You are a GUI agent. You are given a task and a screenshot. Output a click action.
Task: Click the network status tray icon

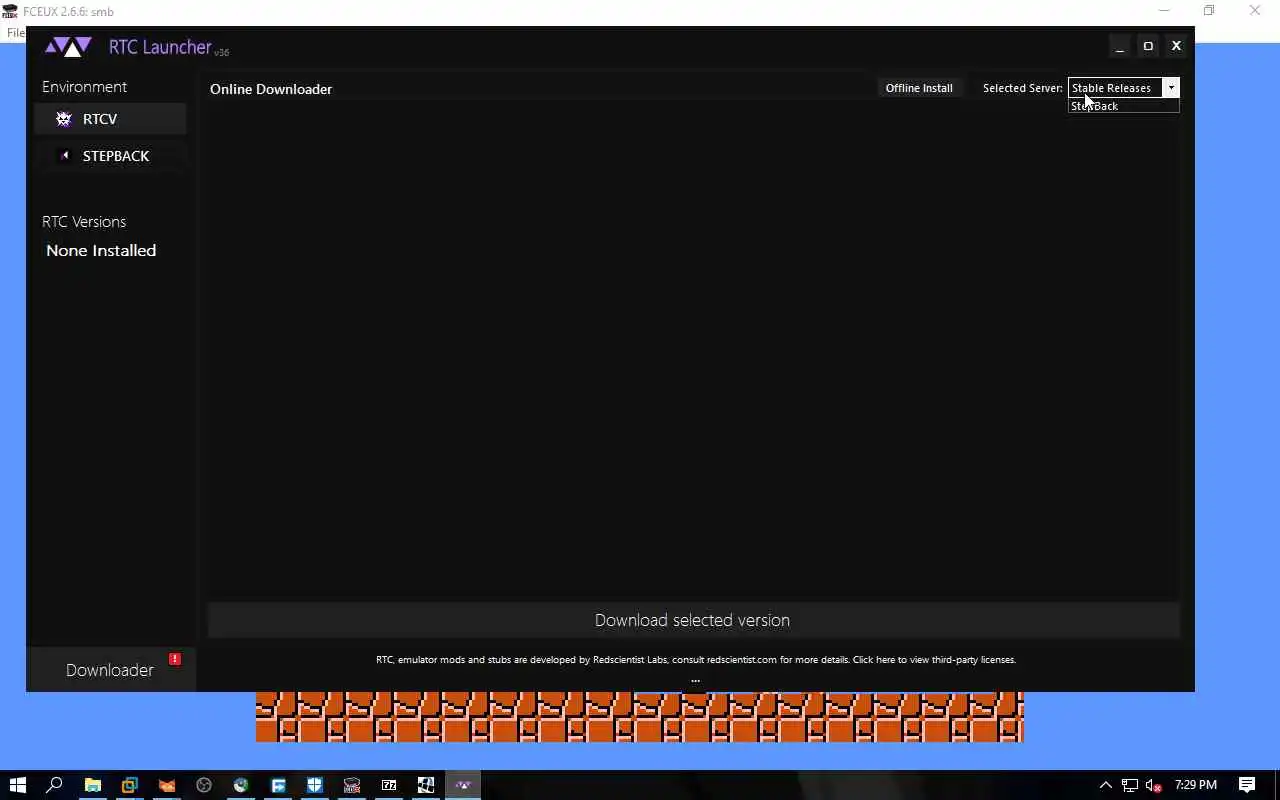click(x=1130, y=785)
